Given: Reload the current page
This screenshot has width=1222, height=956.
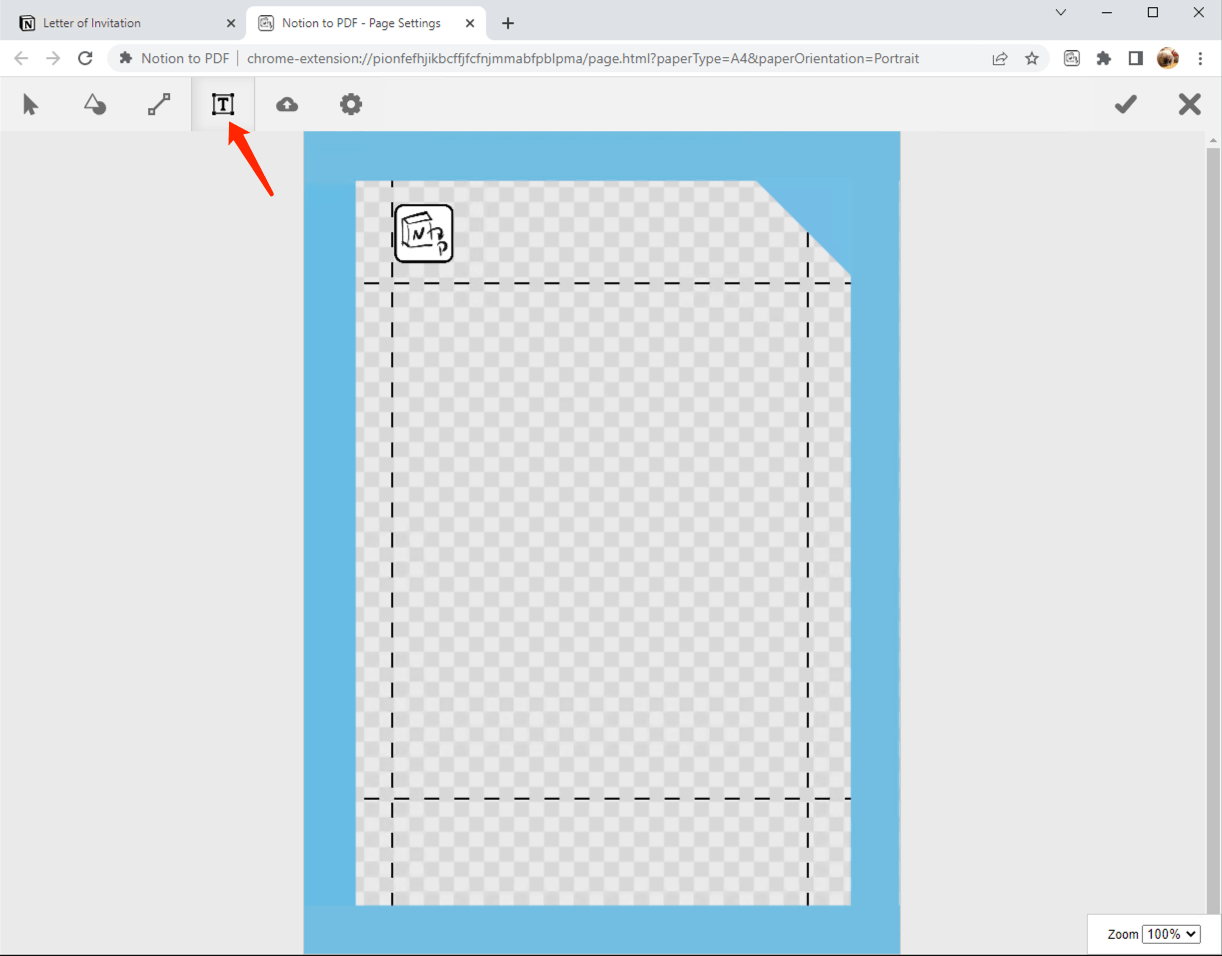Looking at the screenshot, I should coord(85,58).
